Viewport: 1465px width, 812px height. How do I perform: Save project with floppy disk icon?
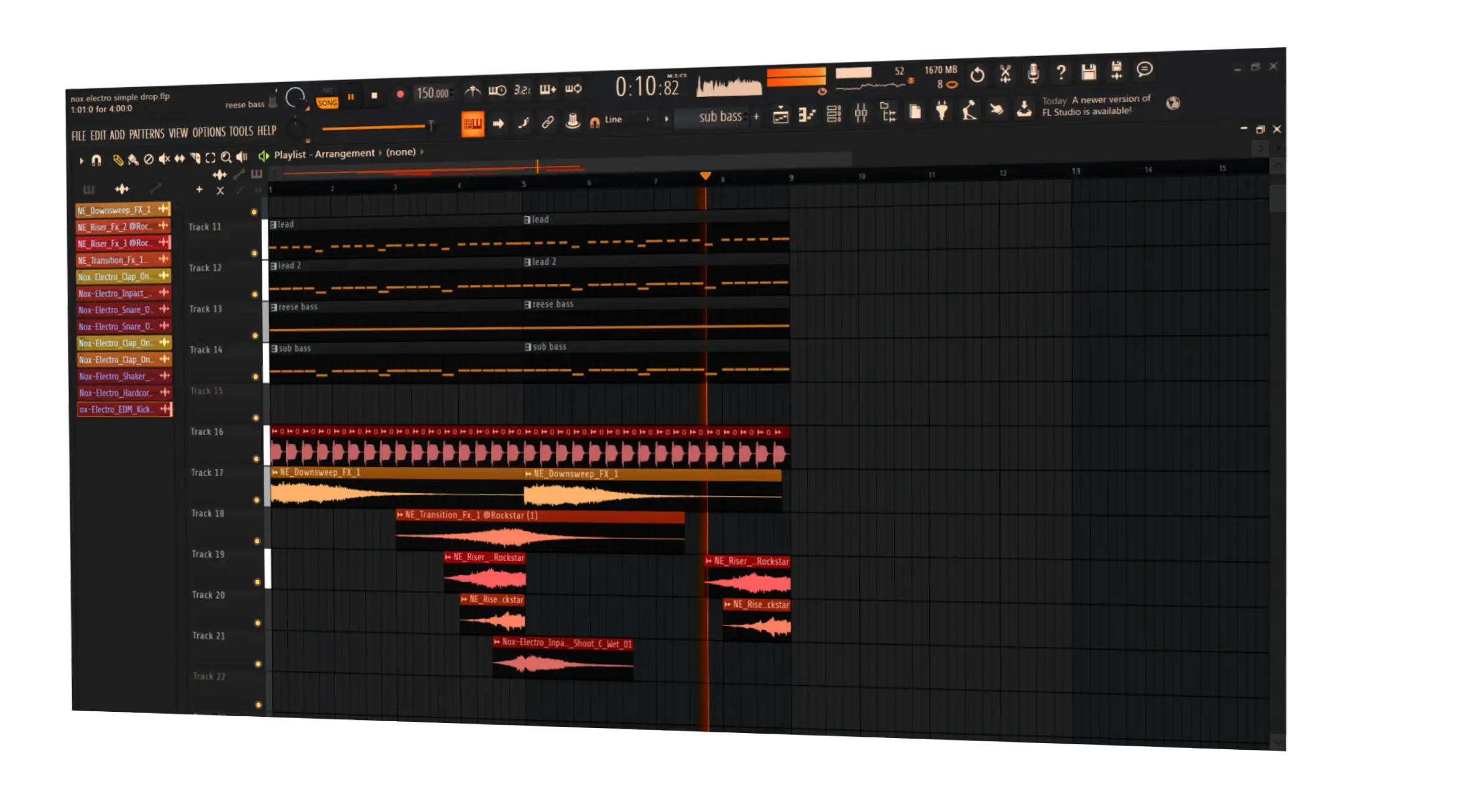(x=1088, y=72)
